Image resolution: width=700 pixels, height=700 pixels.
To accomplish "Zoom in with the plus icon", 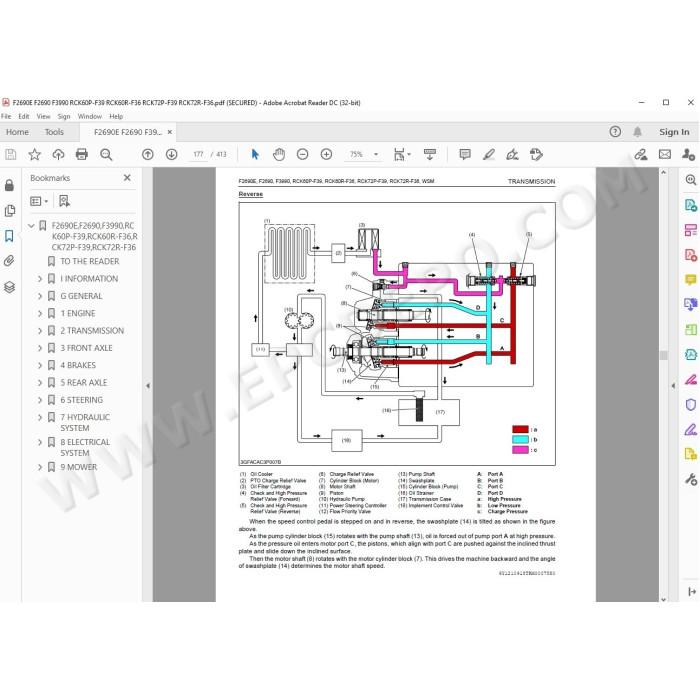I will [x=326, y=154].
